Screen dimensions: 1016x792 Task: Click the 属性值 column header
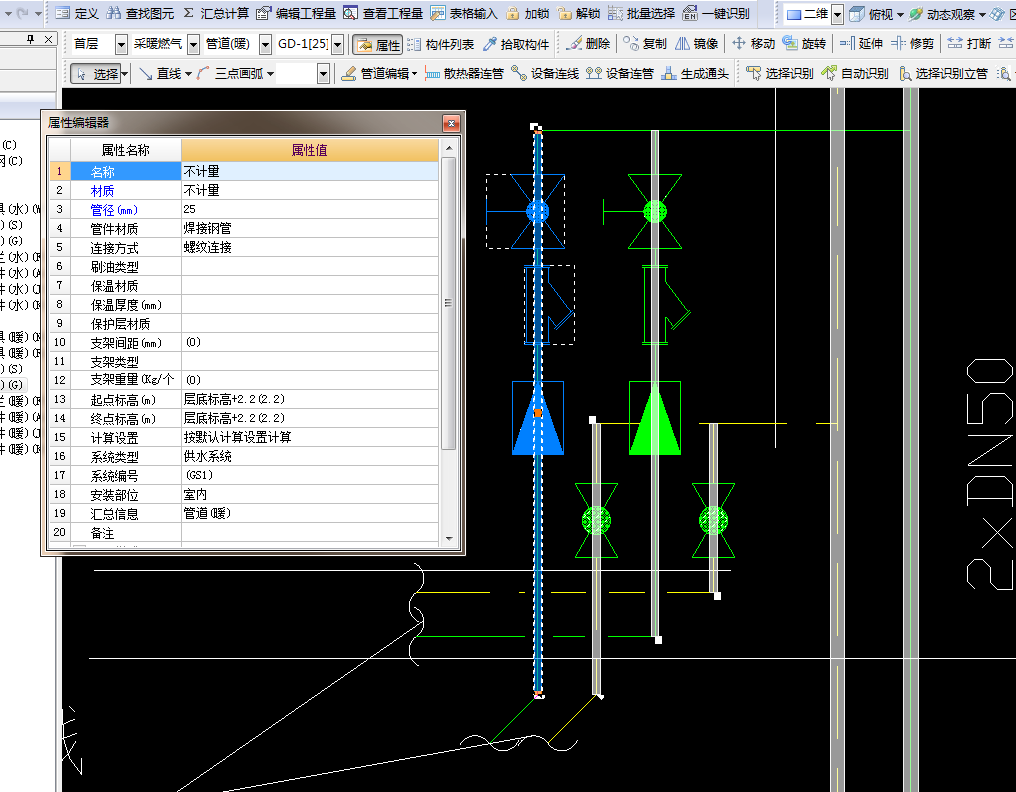310,150
